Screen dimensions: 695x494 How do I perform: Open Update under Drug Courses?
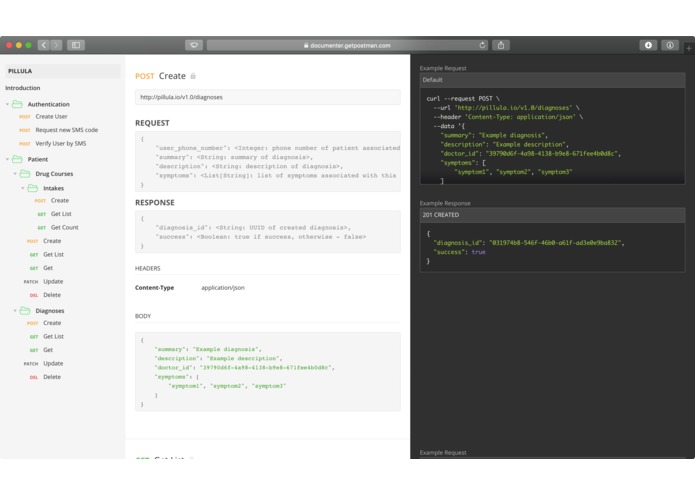click(53, 281)
